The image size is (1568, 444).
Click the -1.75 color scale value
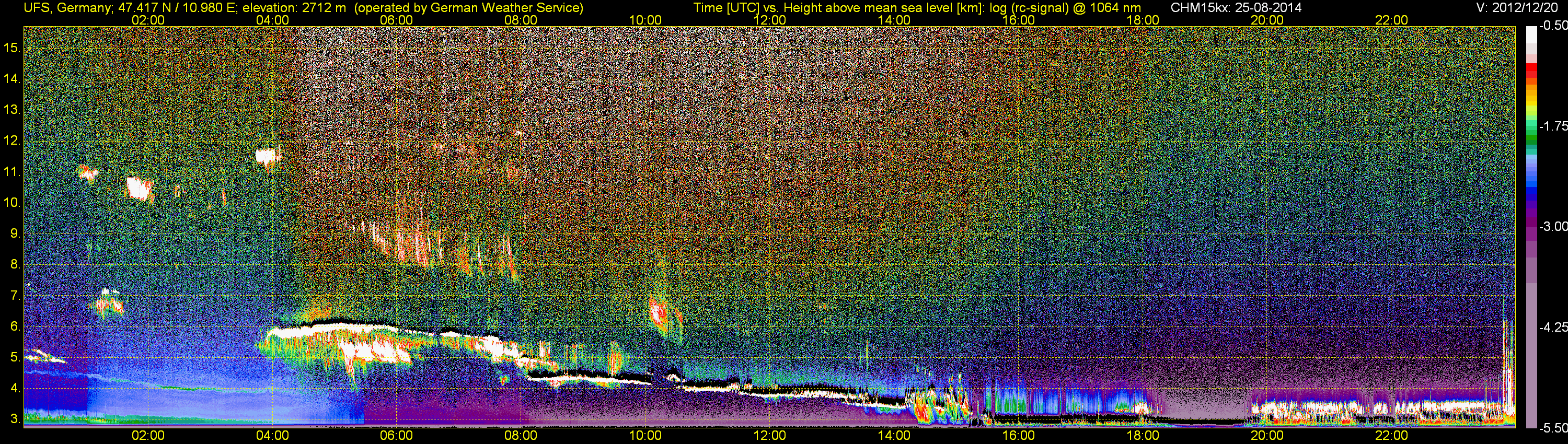tap(1553, 126)
